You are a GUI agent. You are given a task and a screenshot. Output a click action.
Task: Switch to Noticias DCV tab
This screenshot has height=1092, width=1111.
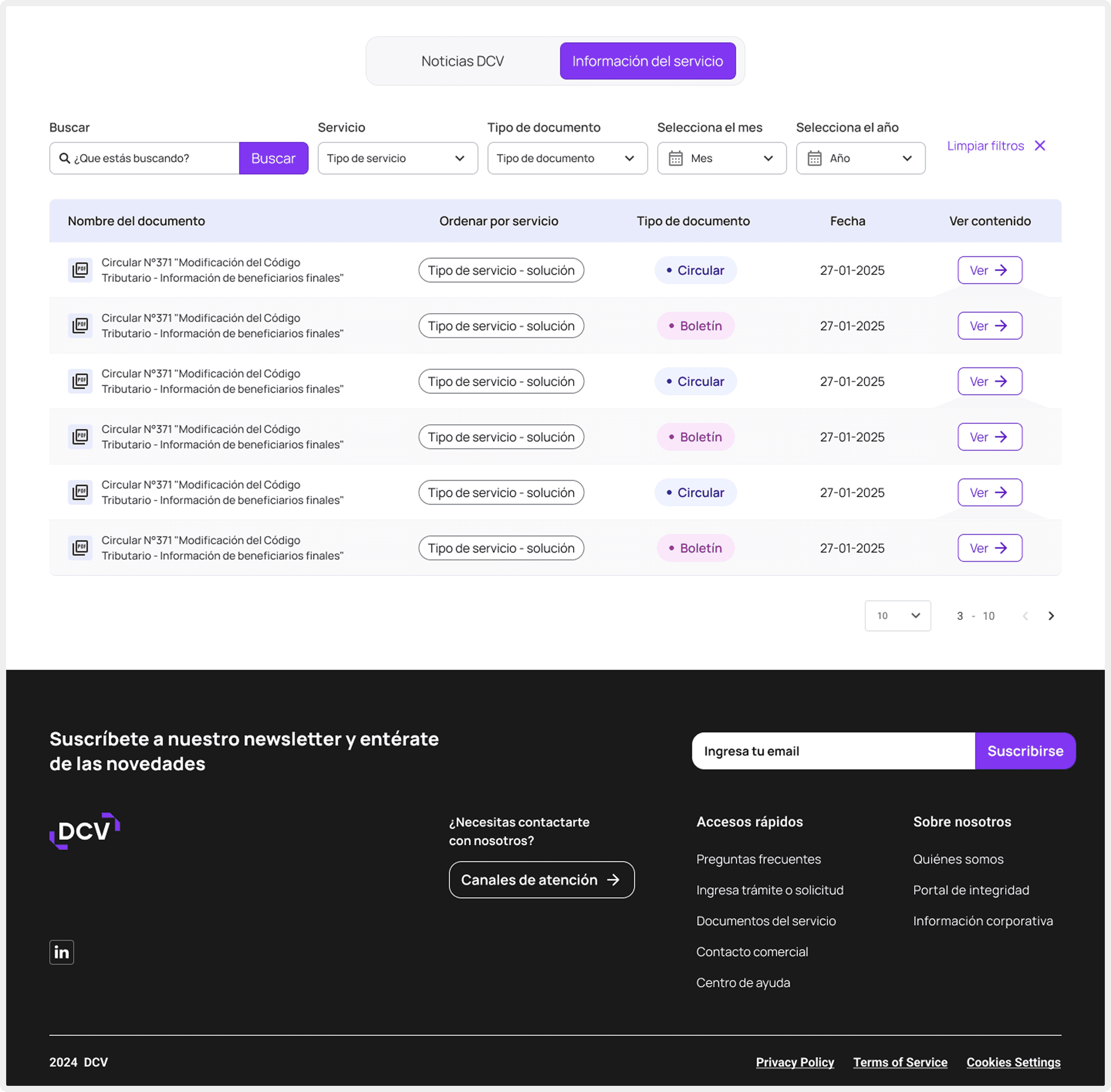point(462,61)
